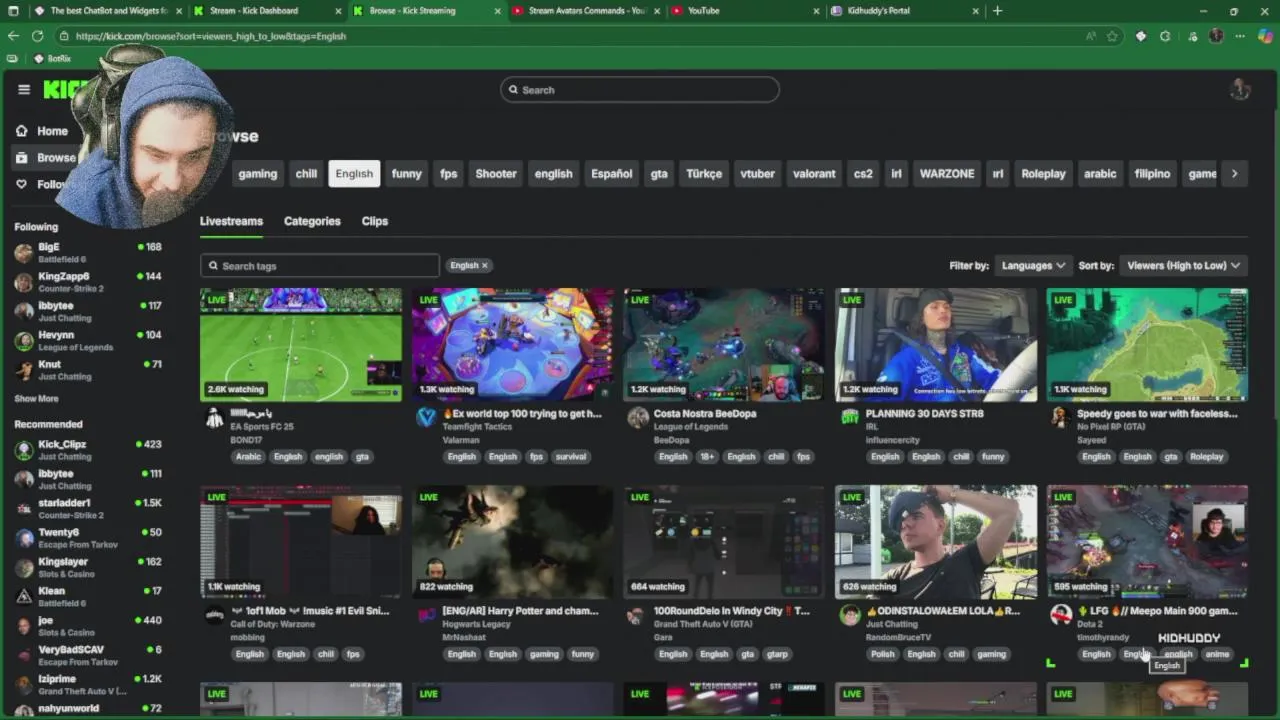Open new browser tab with plus icon
1280x720 pixels.
(997, 11)
